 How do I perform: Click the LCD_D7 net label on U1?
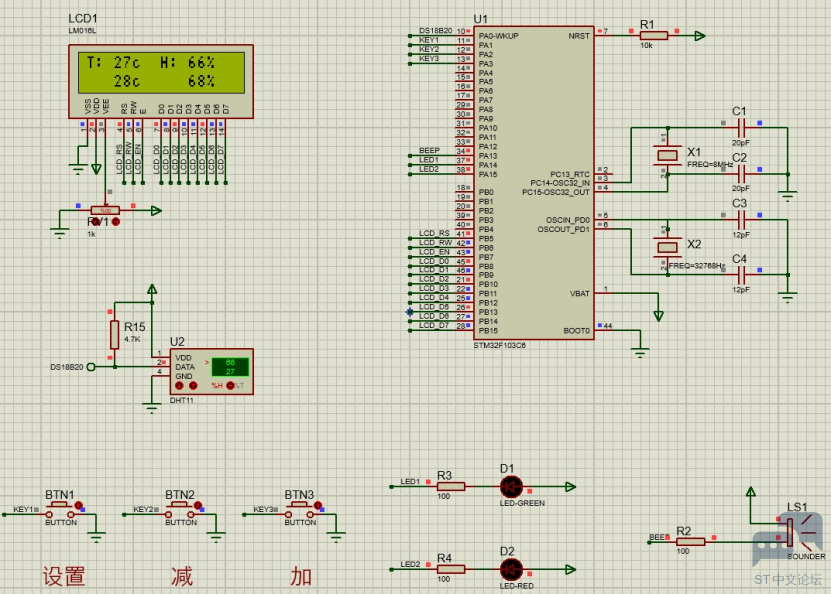(434, 325)
